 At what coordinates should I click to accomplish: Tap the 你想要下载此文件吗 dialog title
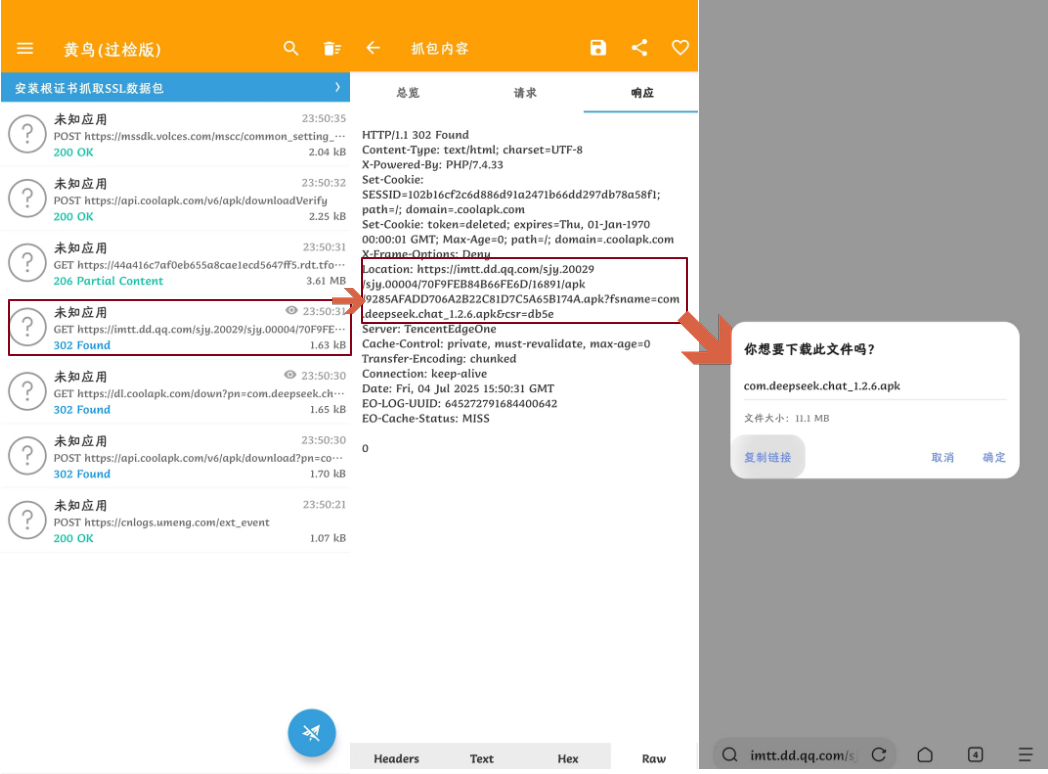(809, 349)
